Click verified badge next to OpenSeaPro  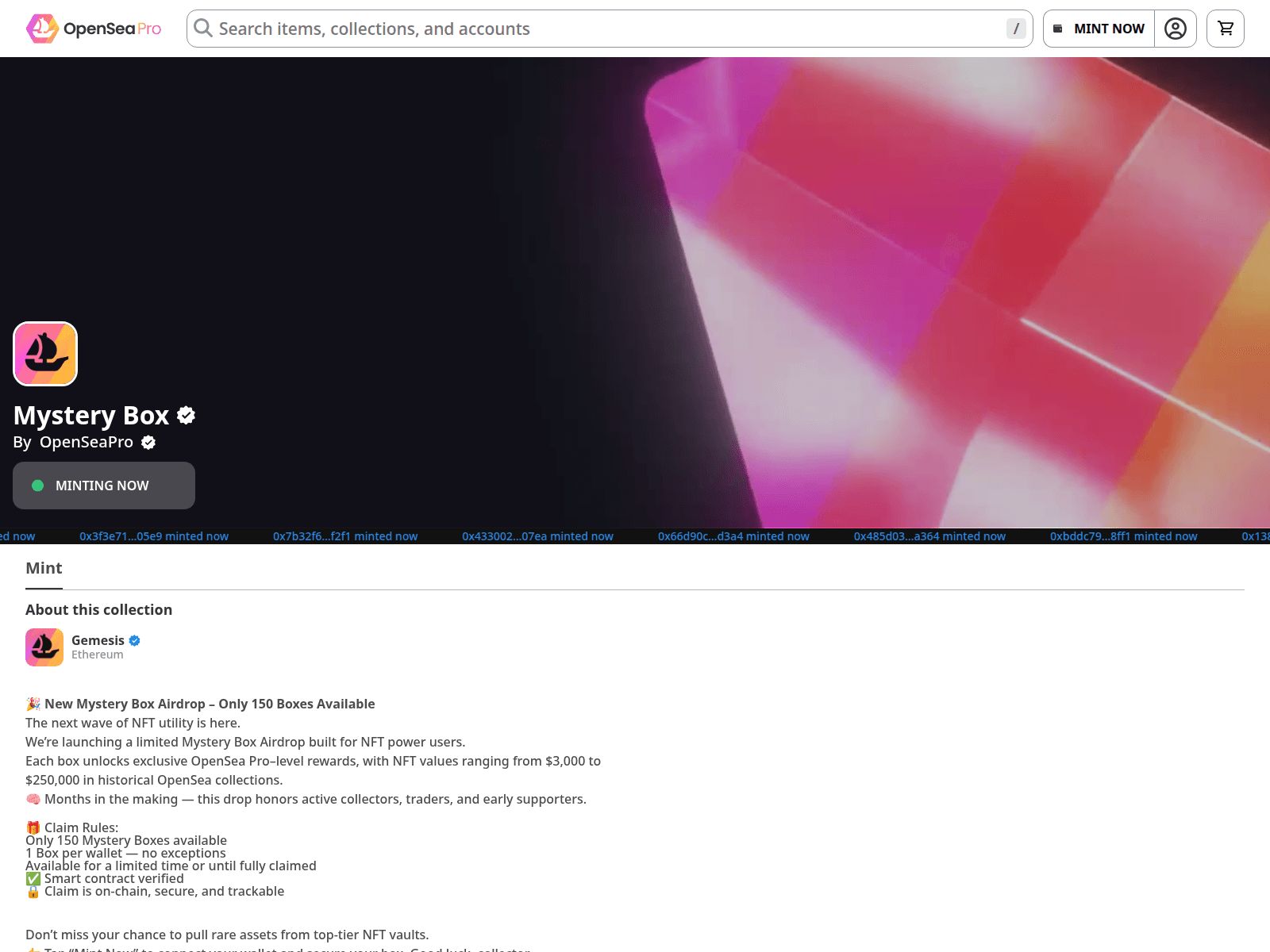[148, 443]
